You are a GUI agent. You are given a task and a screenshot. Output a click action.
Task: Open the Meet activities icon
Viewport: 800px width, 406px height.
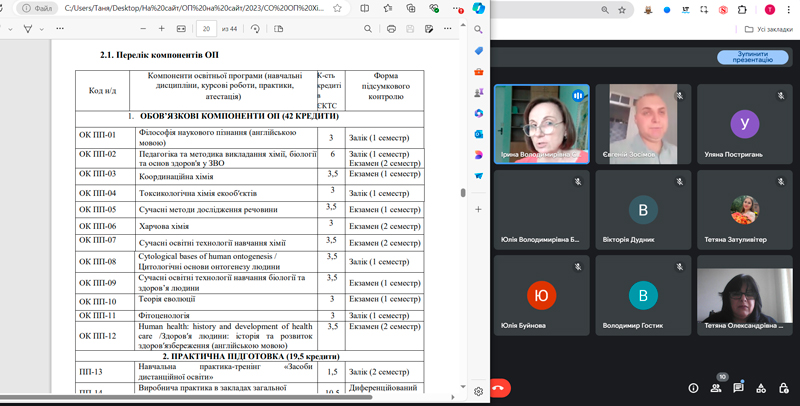click(760, 388)
